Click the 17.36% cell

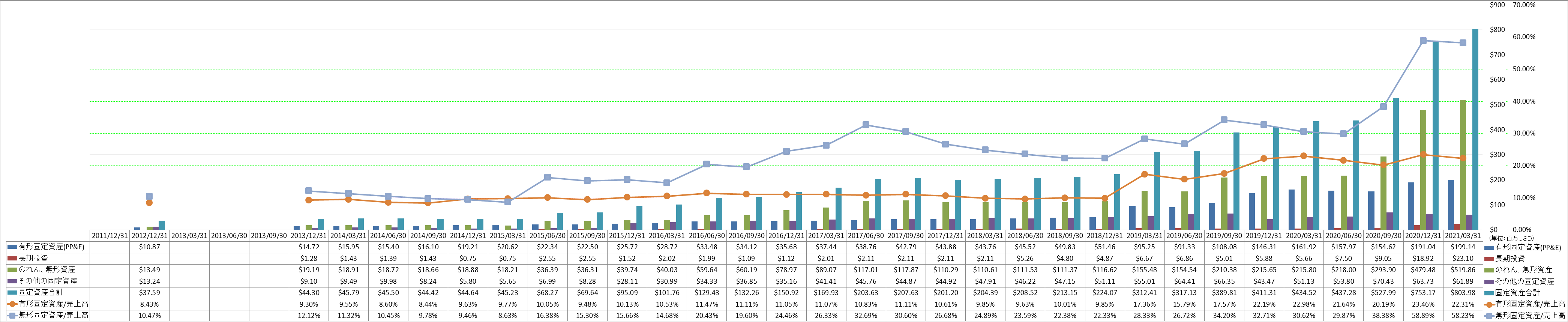[1145, 304]
